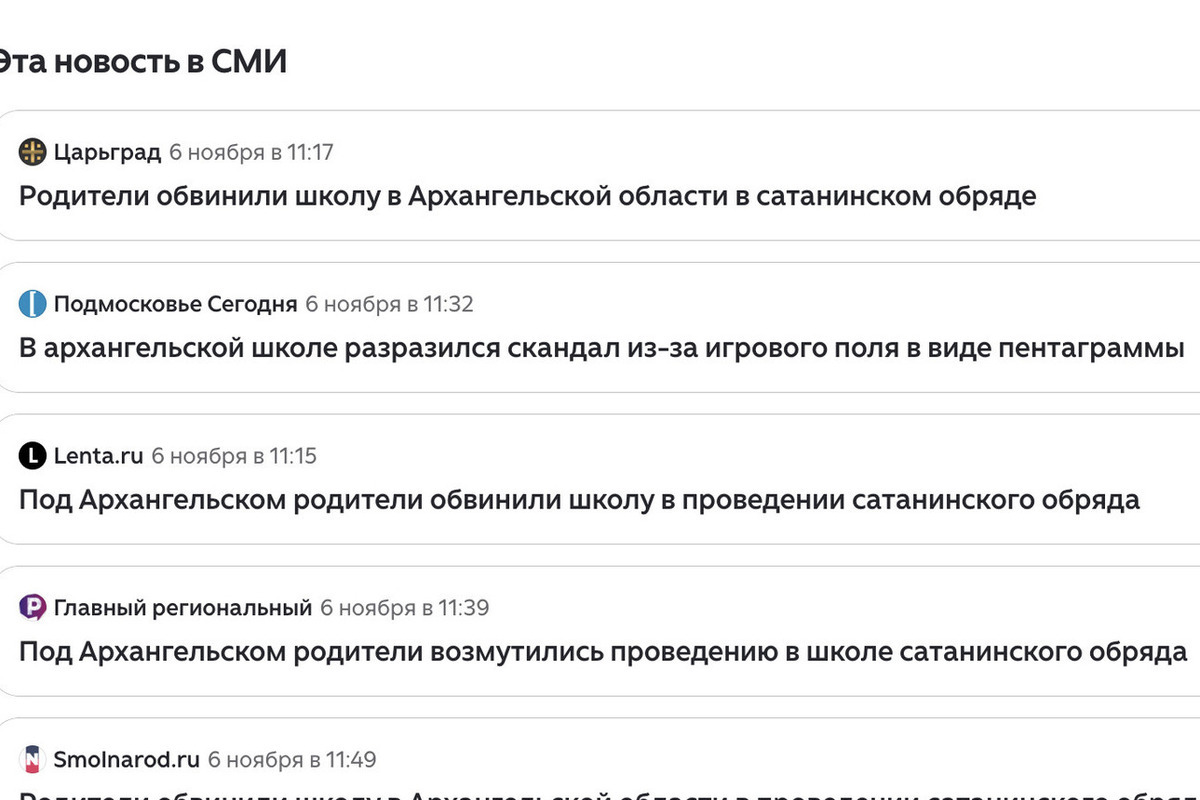Open the Царьград source name link
1200x800 pixels.
107,152
